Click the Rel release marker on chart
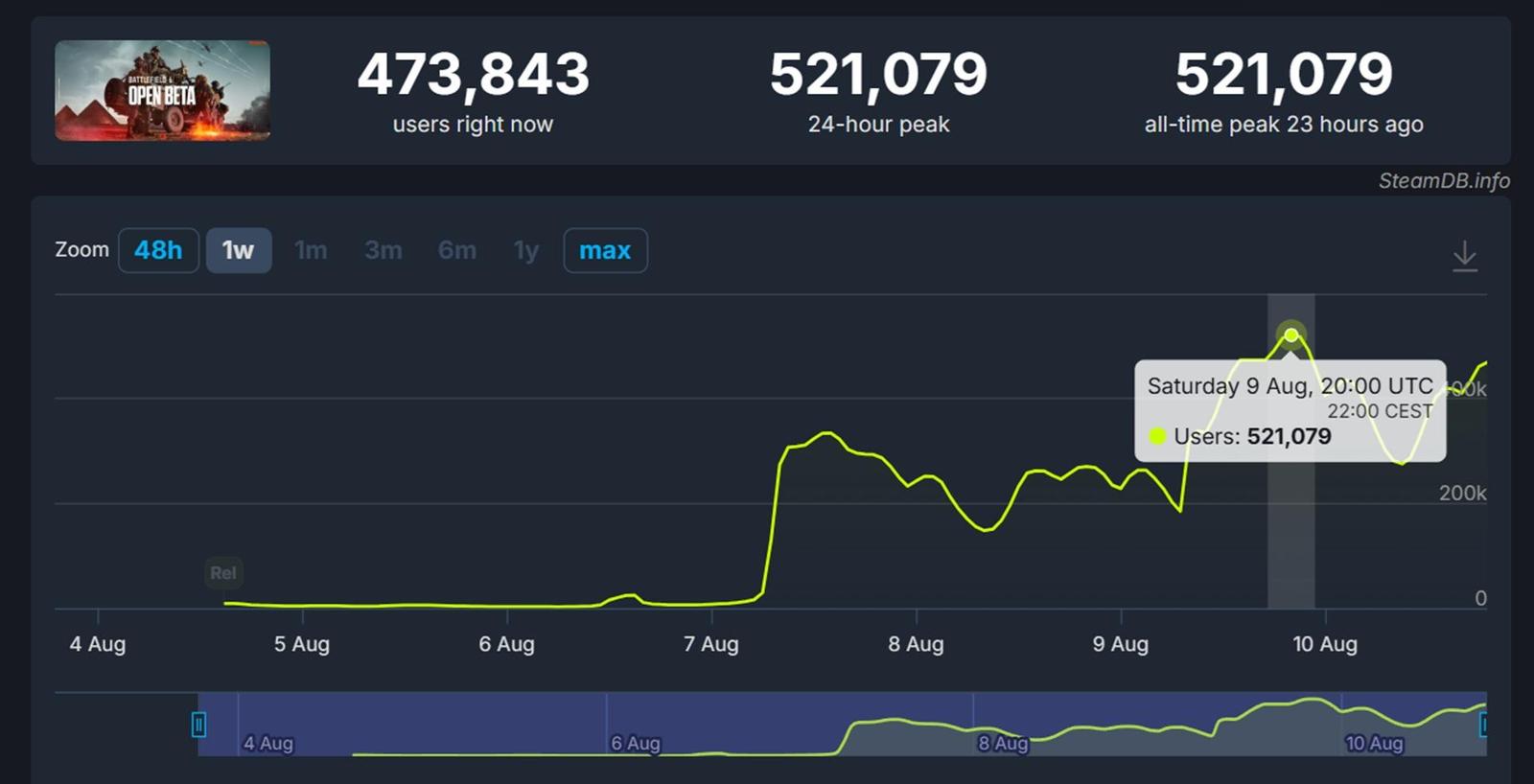 pyautogui.click(x=222, y=573)
